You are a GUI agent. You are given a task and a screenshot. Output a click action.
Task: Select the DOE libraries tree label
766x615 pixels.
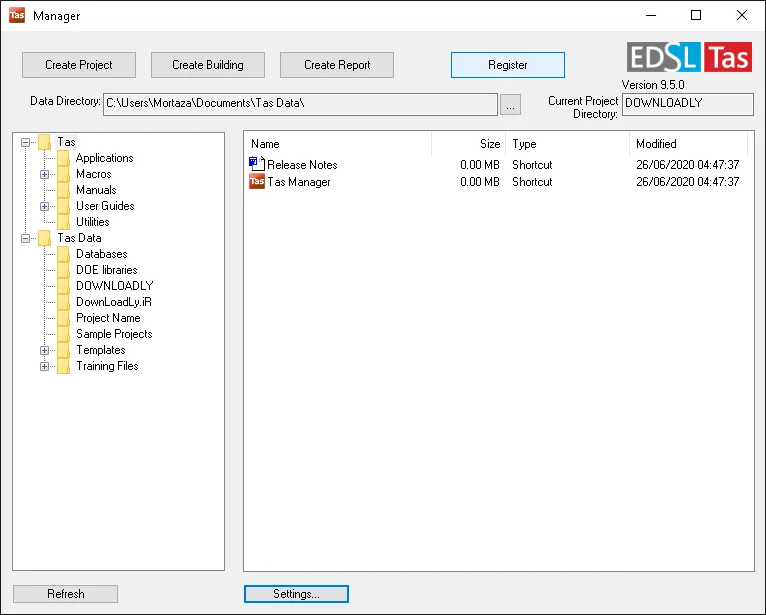click(x=106, y=270)
